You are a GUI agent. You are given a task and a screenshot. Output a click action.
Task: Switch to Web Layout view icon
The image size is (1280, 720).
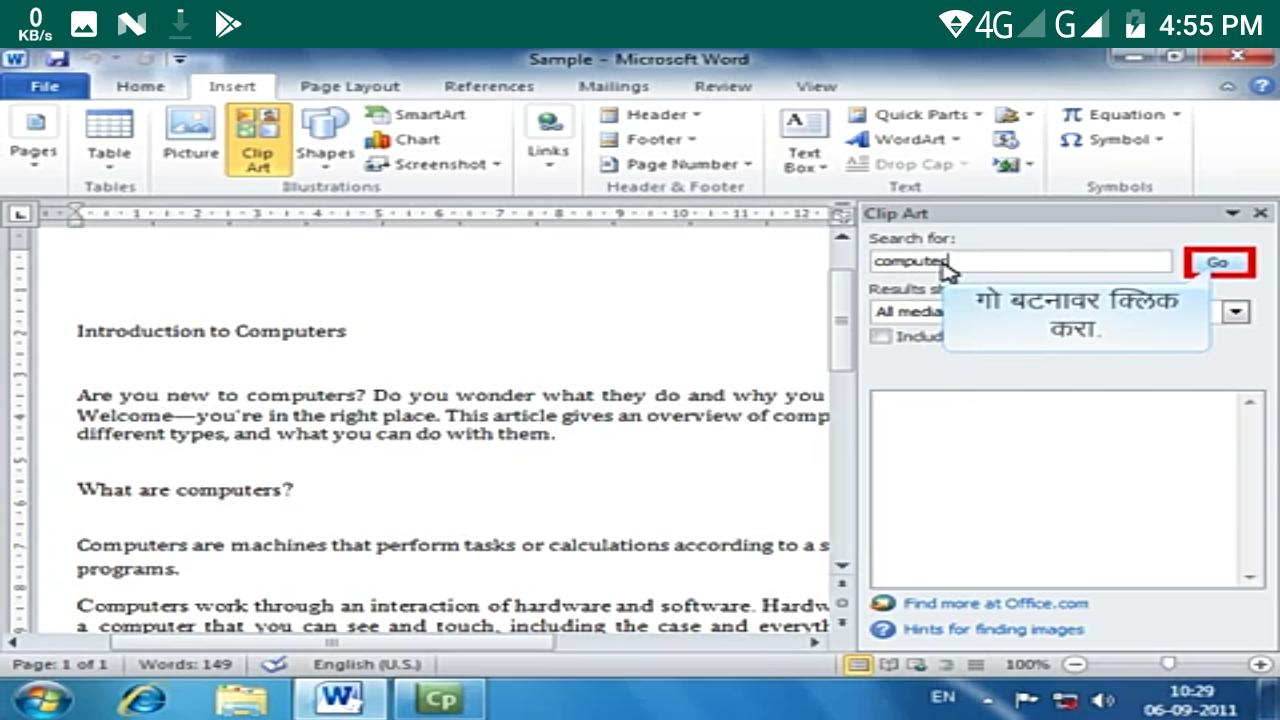coord(917,664)
